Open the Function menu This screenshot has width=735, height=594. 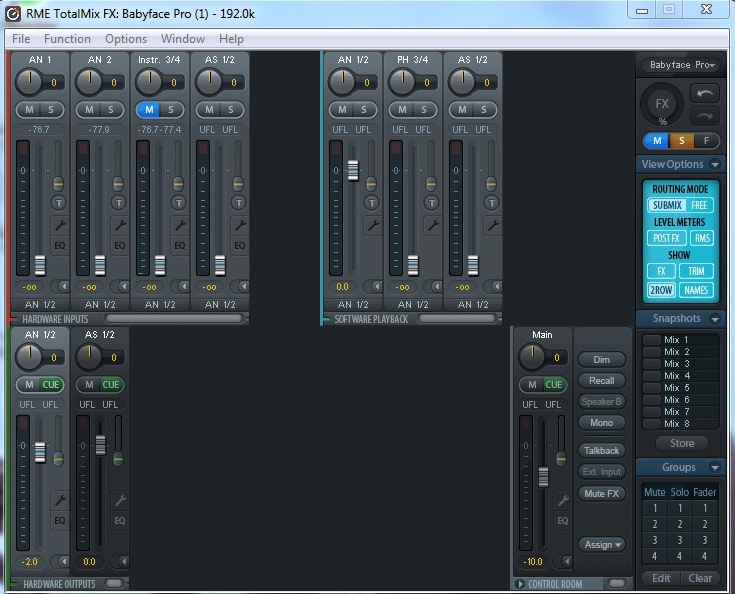point(67,39)
